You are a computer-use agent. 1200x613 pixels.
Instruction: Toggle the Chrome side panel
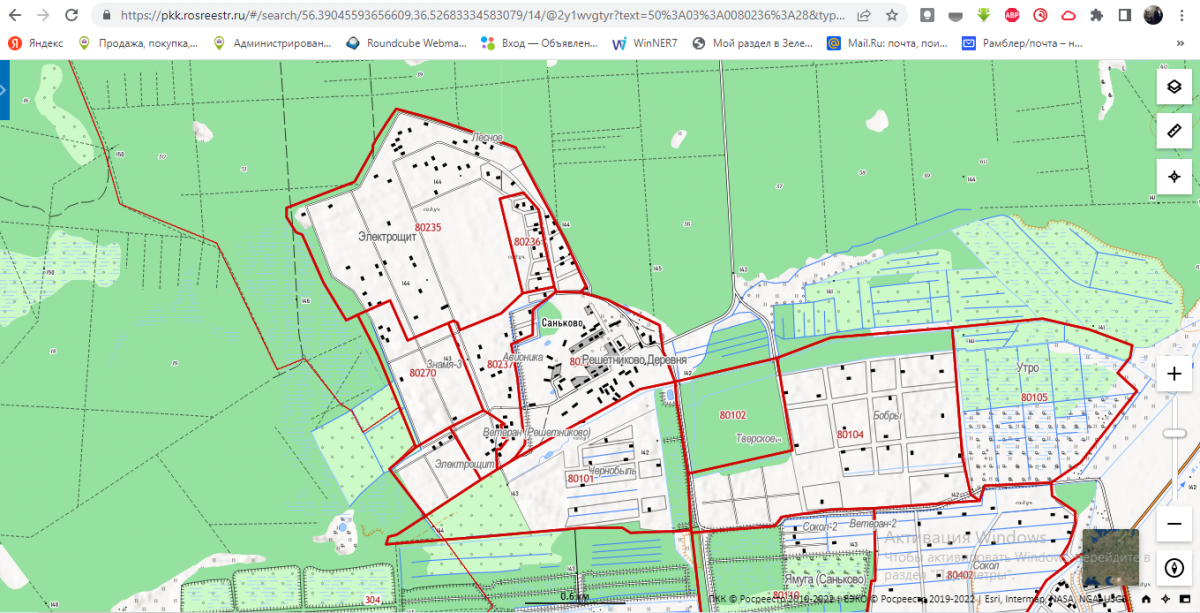click(x=1124, y=15)
